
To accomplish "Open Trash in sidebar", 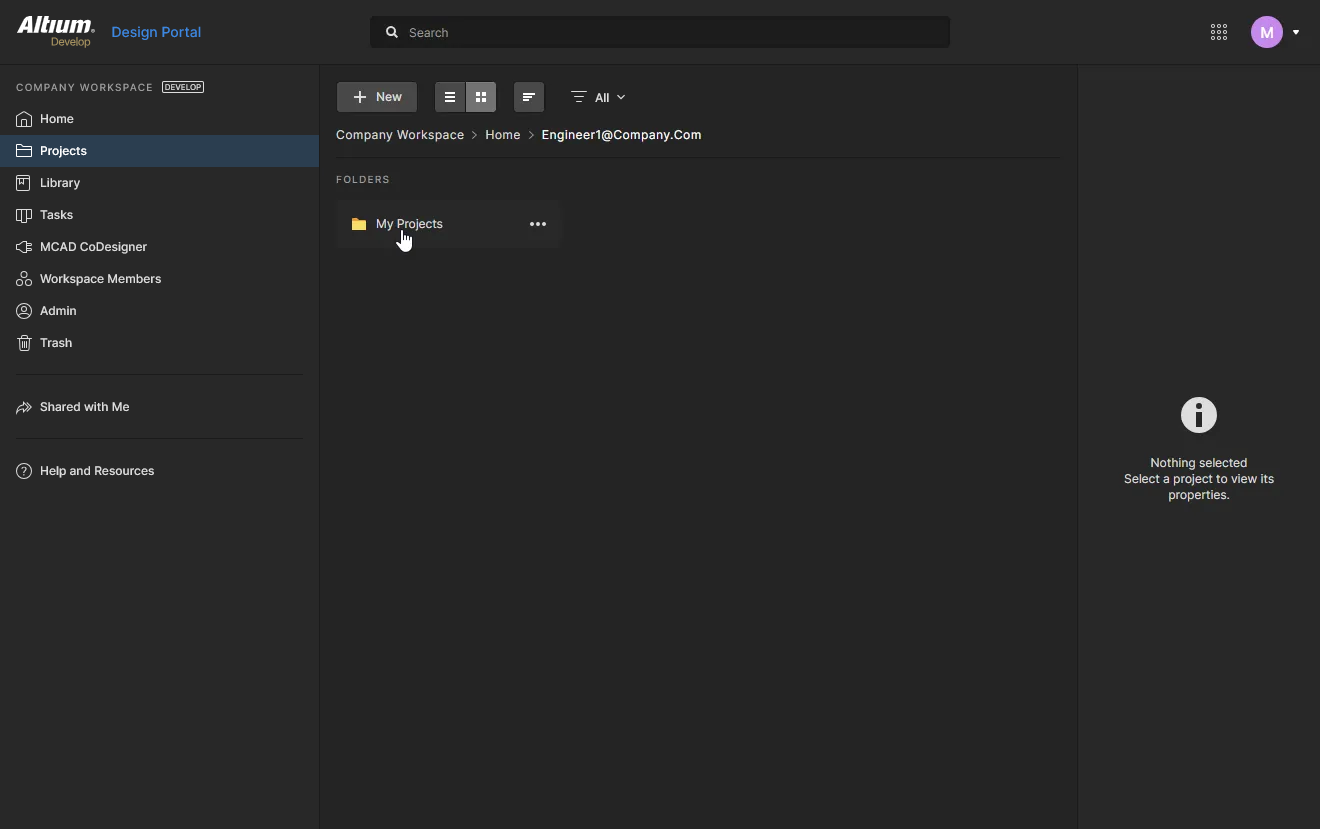I will coord(160,343).
